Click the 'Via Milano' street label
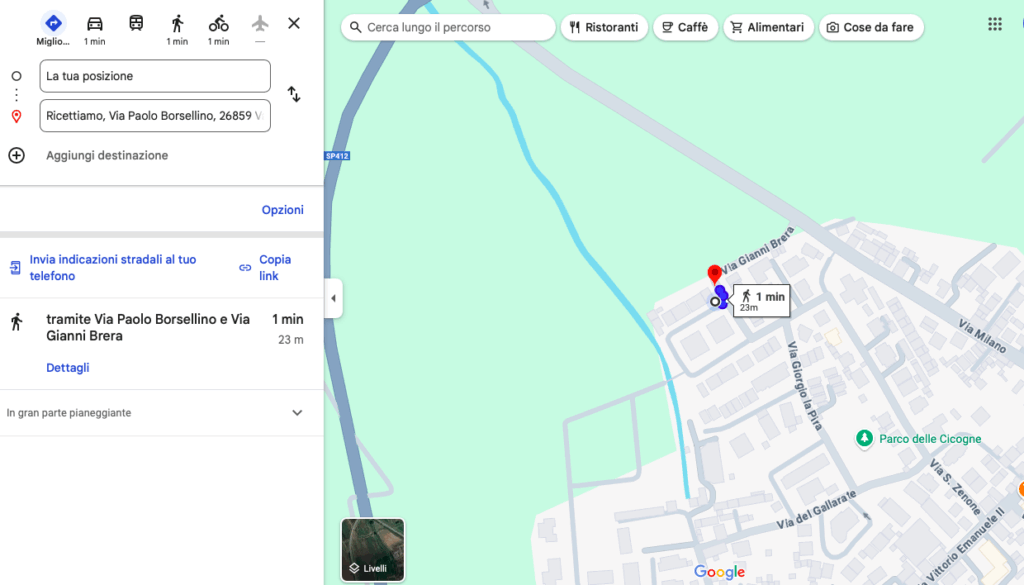Viewport: 1024px width, 585px height. tap(982, 335)
